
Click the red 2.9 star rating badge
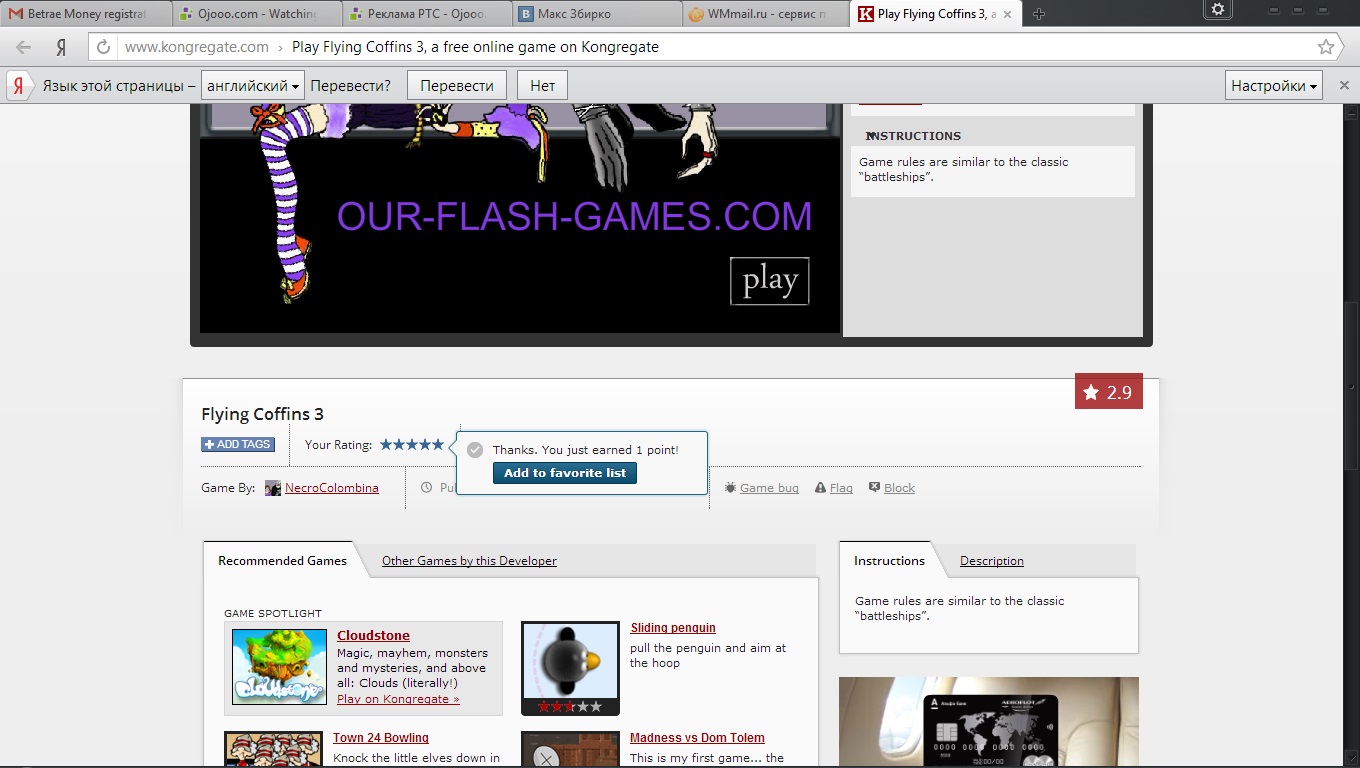tap(1108, 392)
